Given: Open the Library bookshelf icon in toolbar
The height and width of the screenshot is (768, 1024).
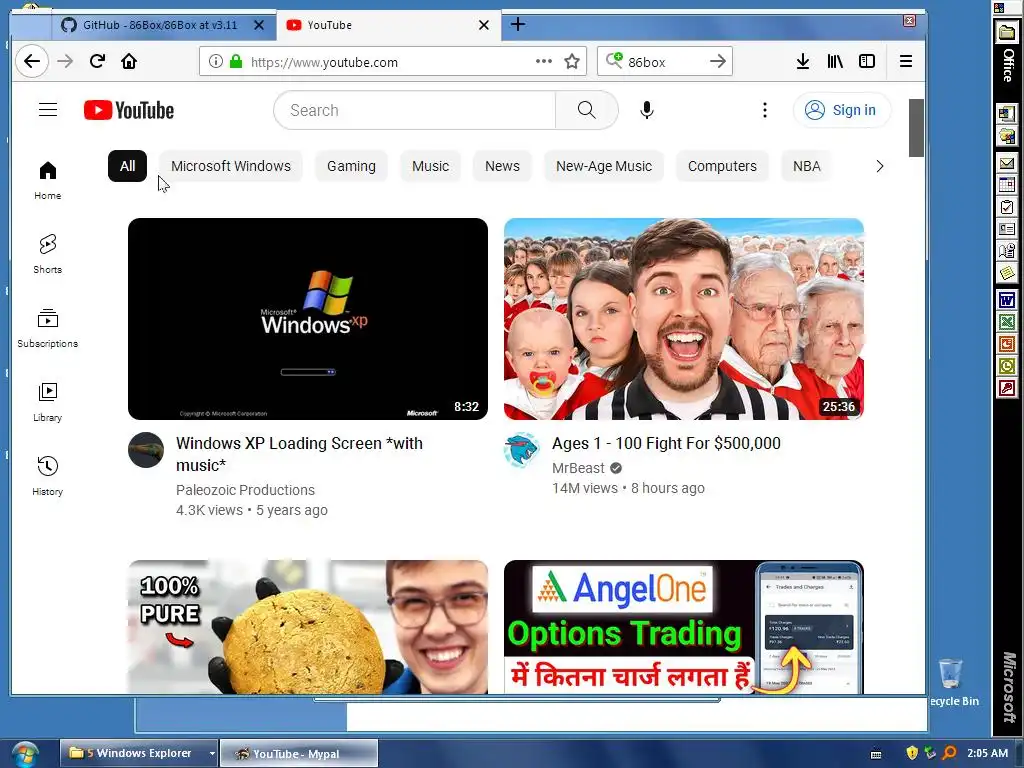Looking at the screenshot, I should (835, 61).
